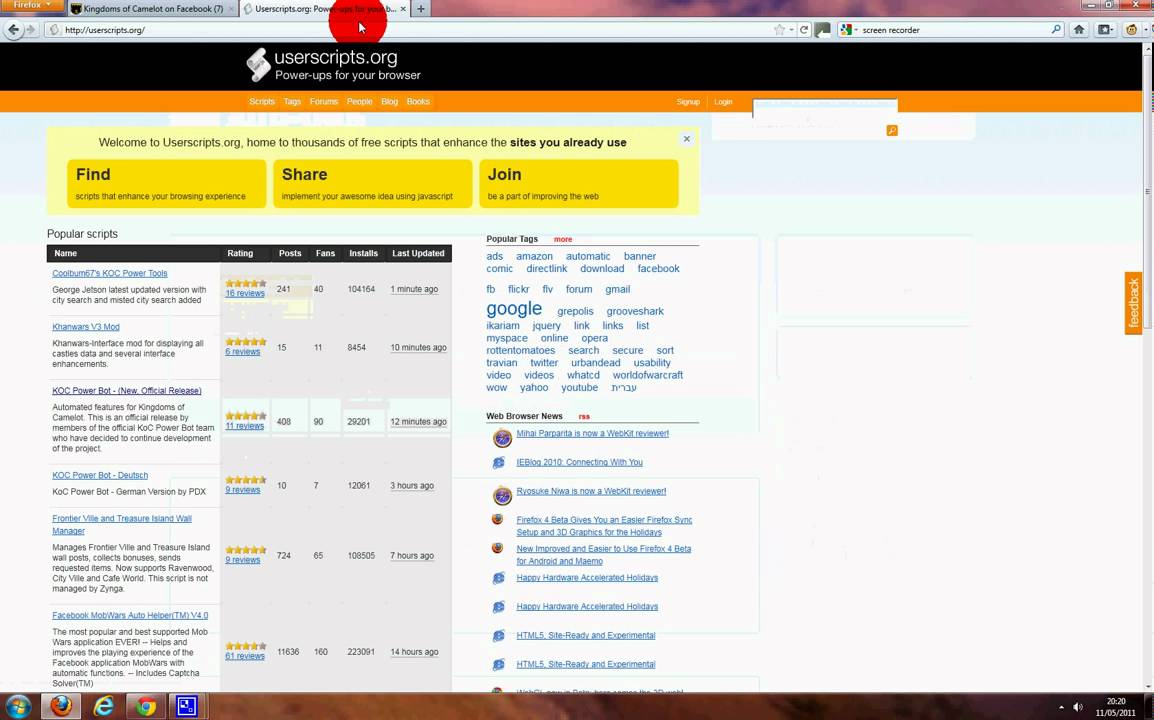This screenshot has width=1154, height=720.
Task: Open the Blog nav item
Action: [389, 102]
